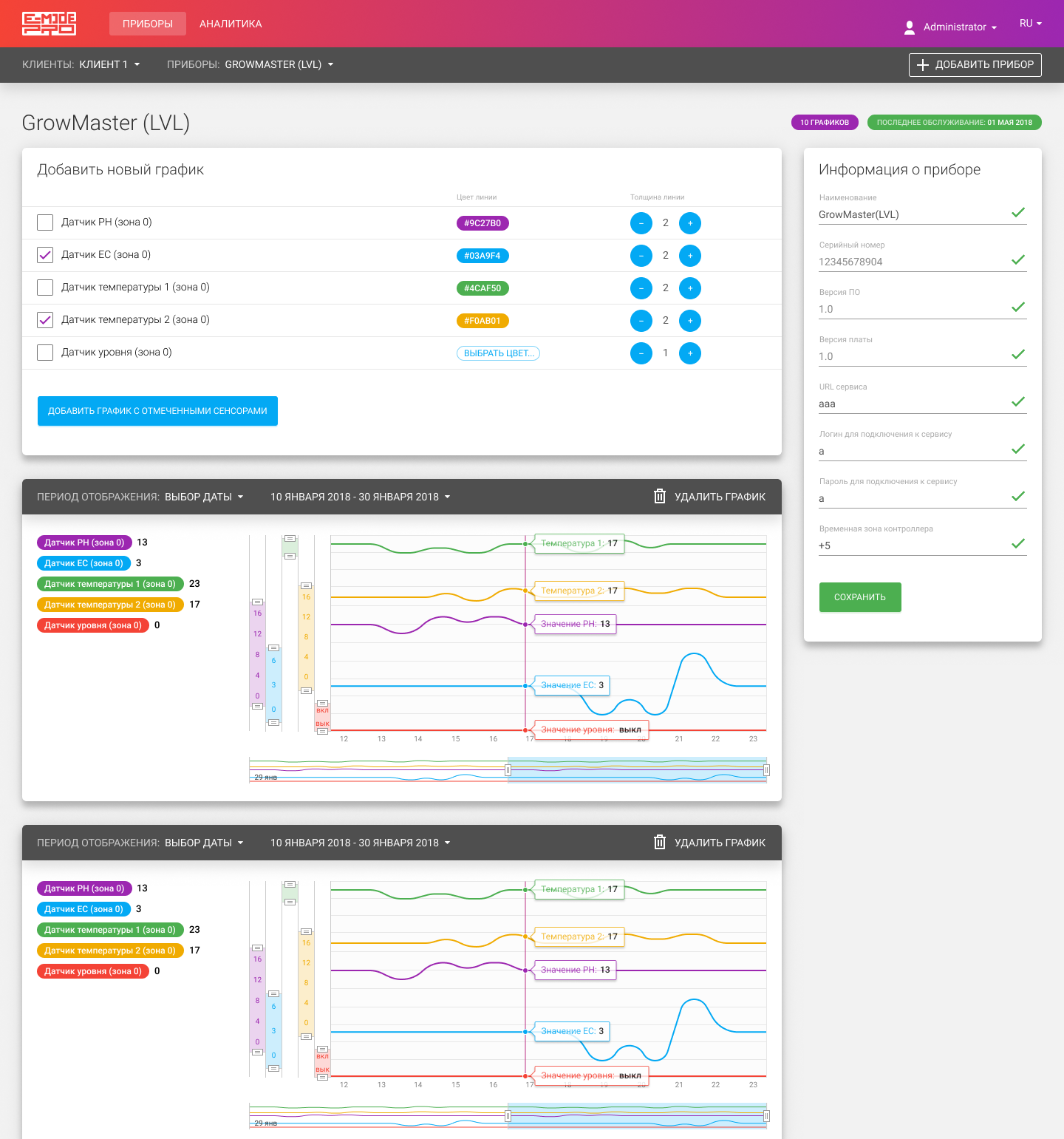1064x1139 pixels.
Task: Switch to the АНАЛИТИКА tab
Action: 231,24
